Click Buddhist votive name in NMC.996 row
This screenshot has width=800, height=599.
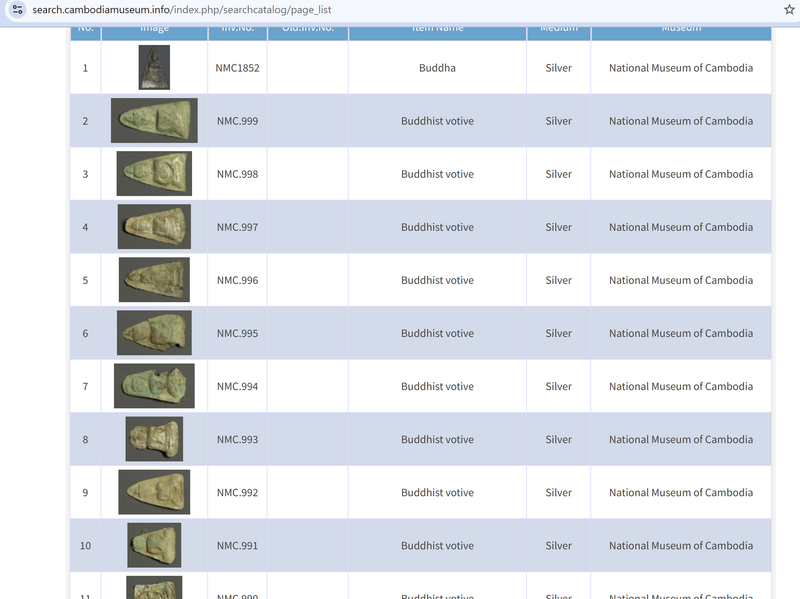437,280
